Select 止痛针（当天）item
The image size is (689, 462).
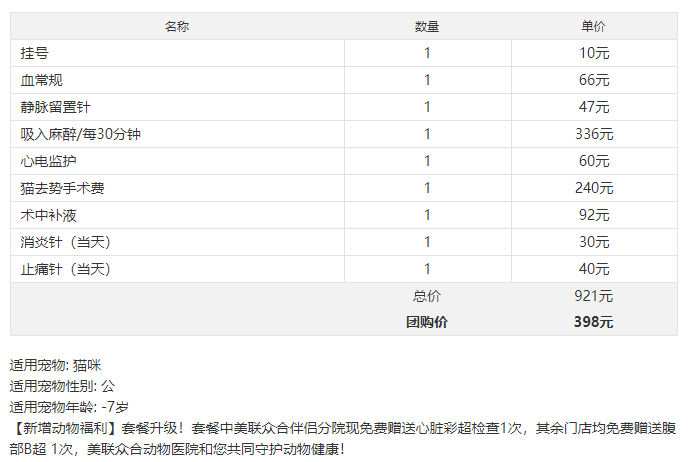coord(65,269)
